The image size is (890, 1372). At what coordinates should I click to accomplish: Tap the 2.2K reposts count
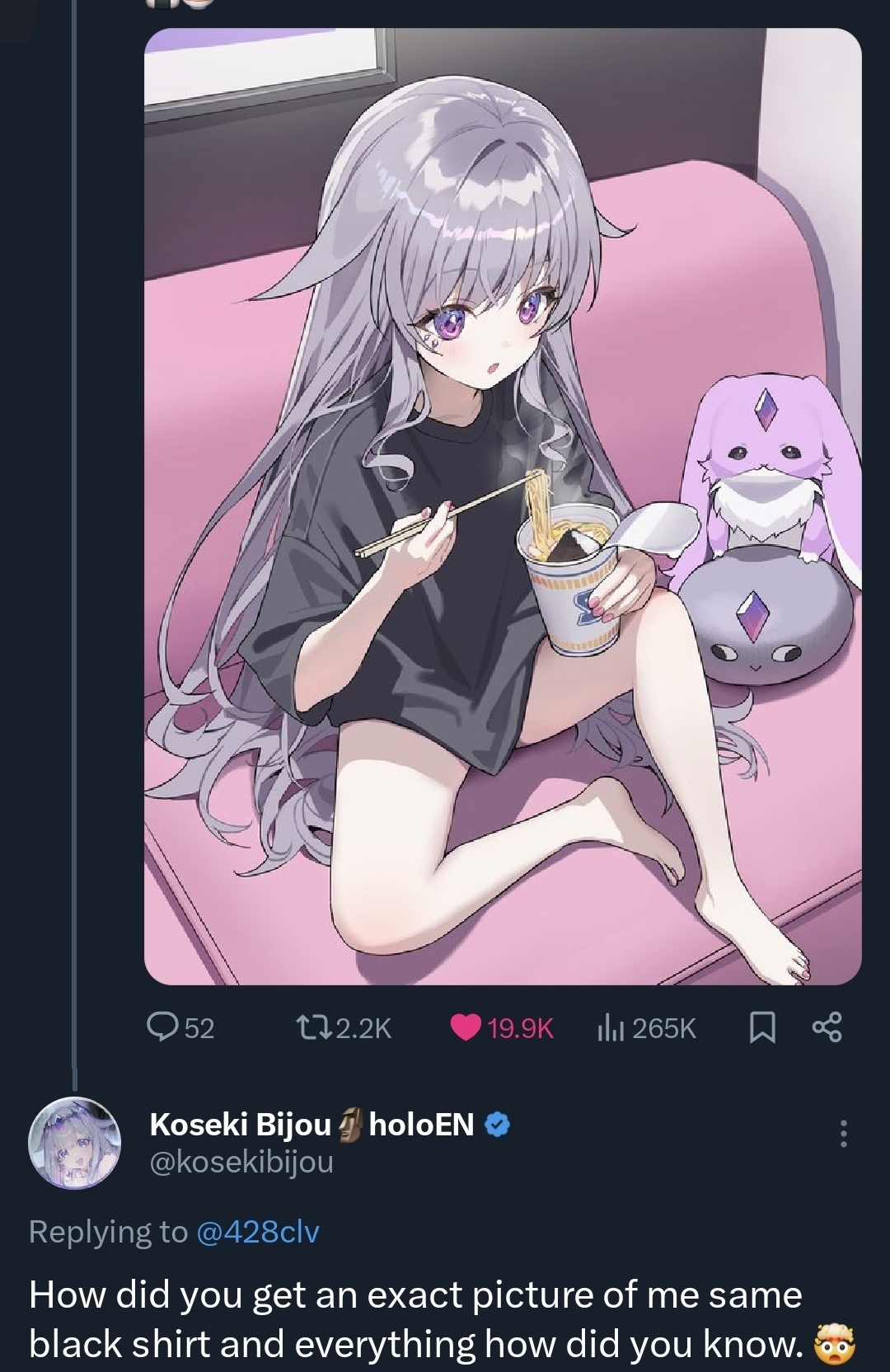pyautogui.click(x=363, y=1028)
